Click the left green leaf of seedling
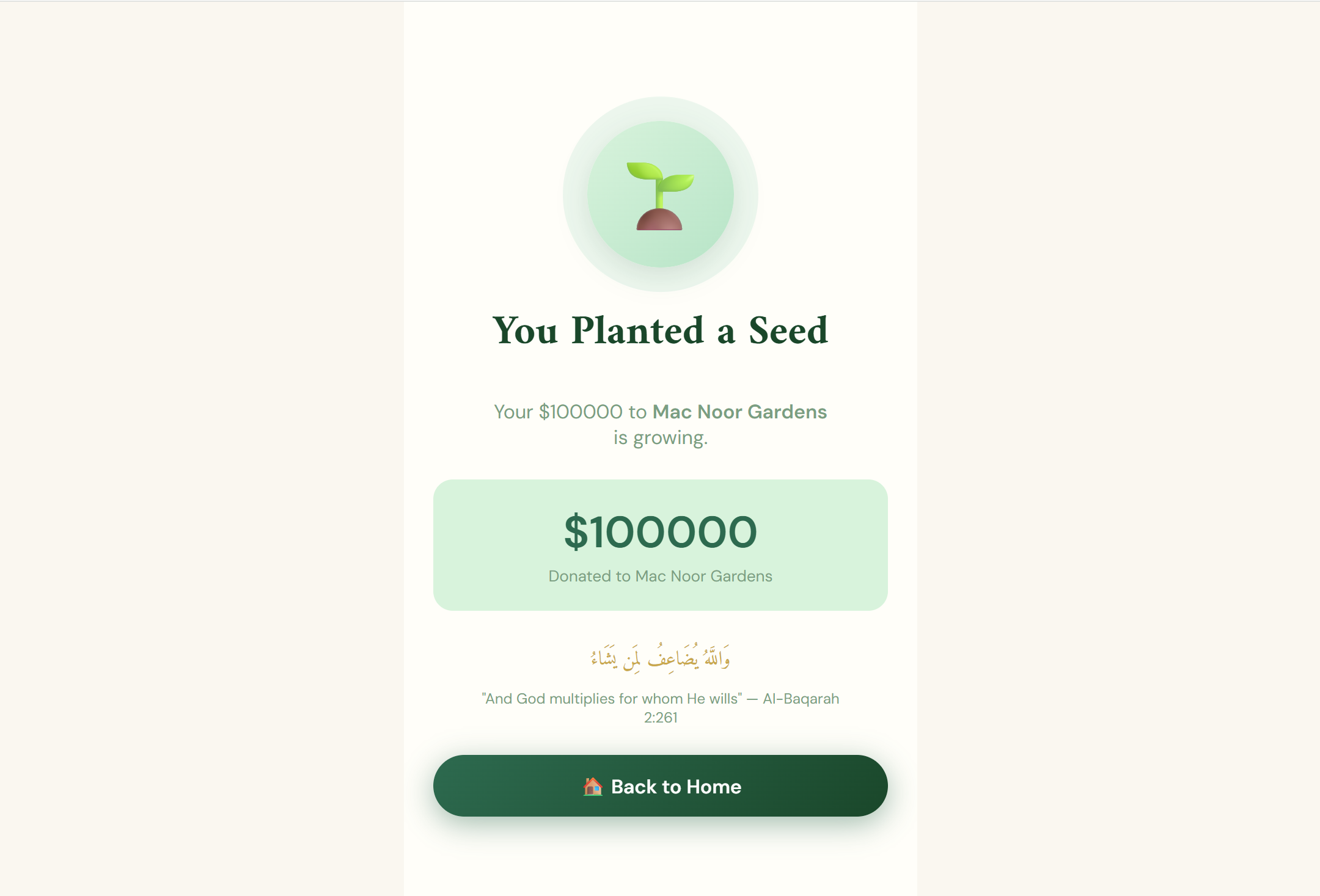1320x896 pixels. [x=644, y=170]
